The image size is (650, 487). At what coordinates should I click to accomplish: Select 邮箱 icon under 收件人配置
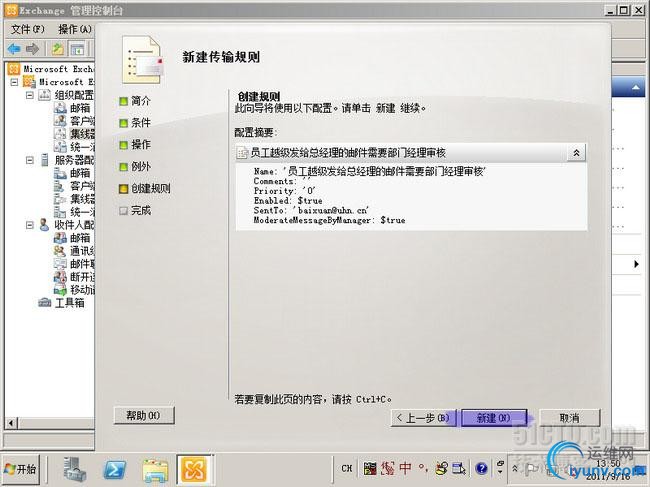click(x=60, y=238)
